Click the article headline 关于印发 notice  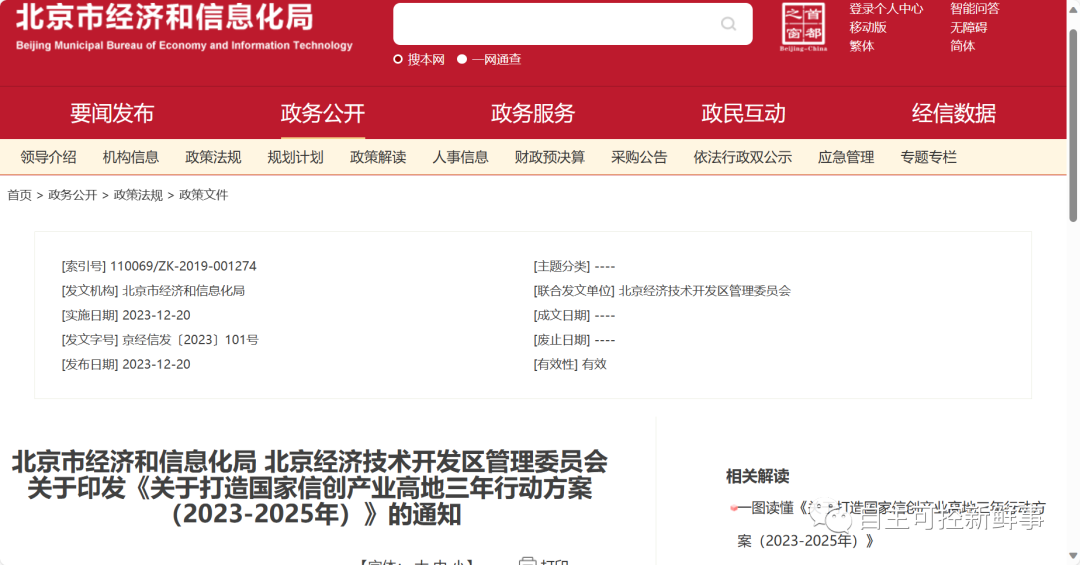(x=310, y=488)
